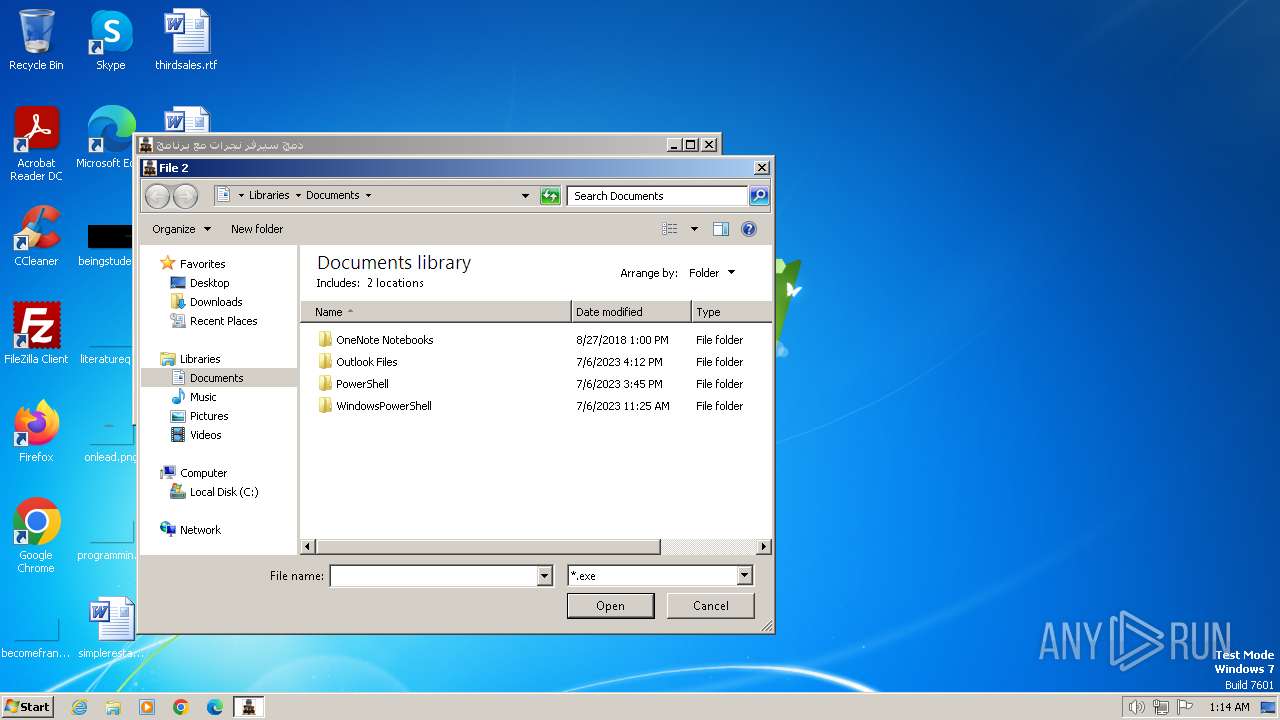
Task: Open Chrome from the taskbar
Action: coord(181,707)
